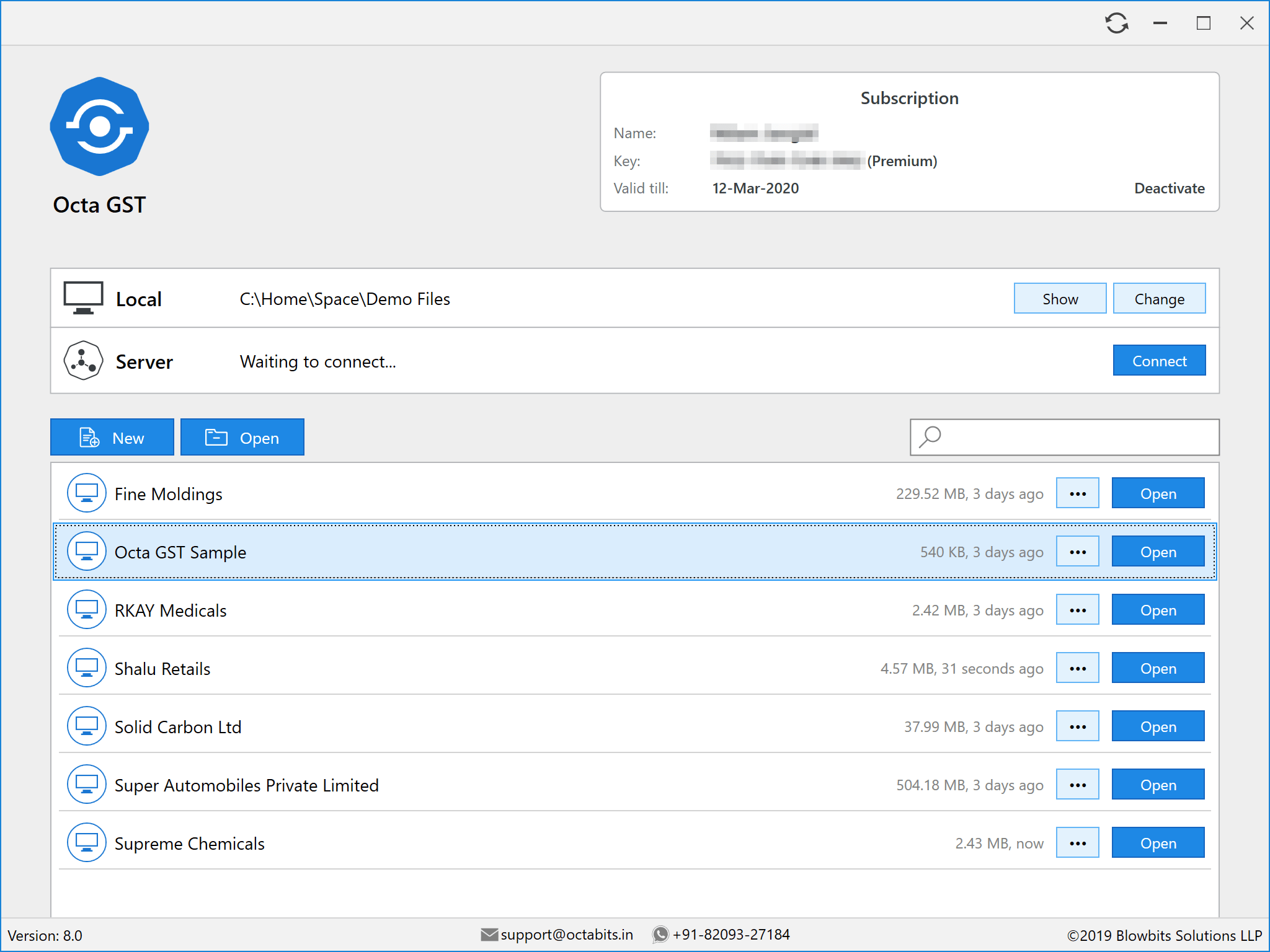Open more options for RKAY Medicals

coord(1078,610)
